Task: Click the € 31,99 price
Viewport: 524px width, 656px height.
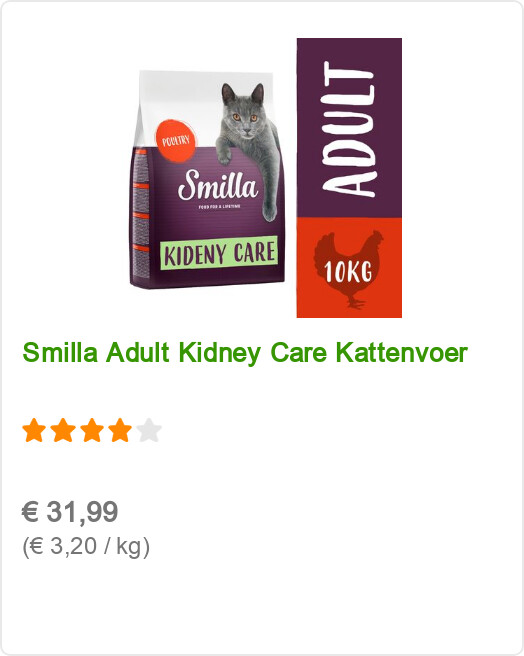Action: tap(70, 512)
